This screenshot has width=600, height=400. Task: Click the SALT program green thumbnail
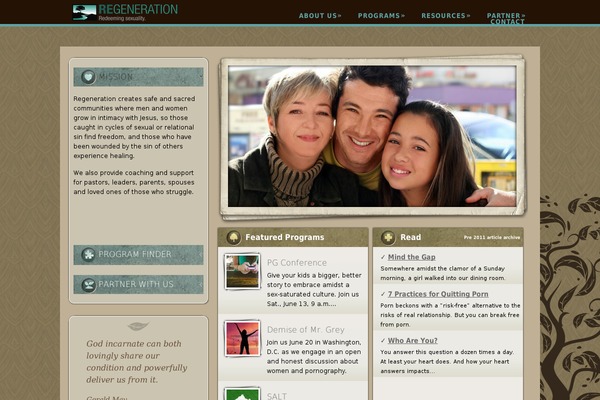coord(242,394)
